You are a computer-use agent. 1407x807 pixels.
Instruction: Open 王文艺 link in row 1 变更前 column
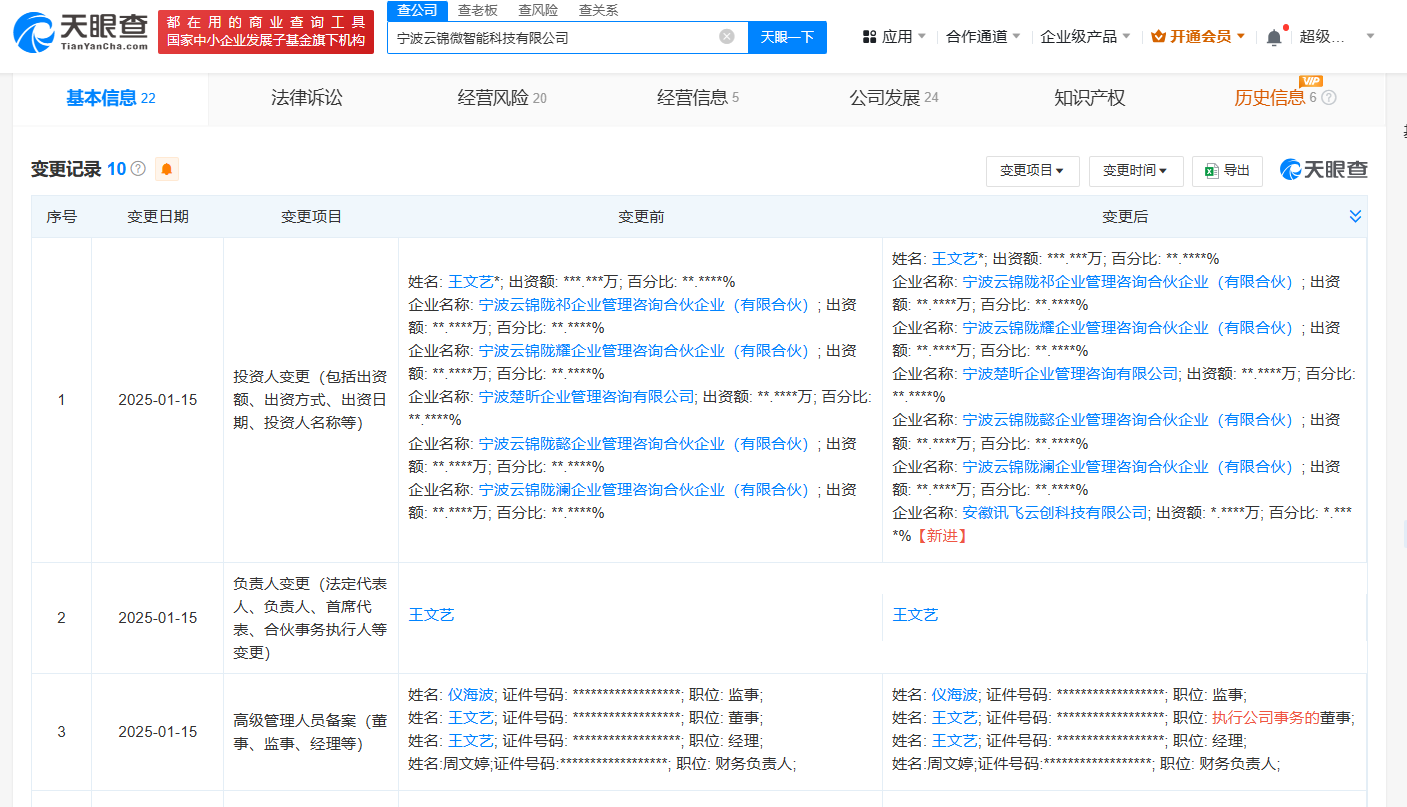(x=471, y=281)
